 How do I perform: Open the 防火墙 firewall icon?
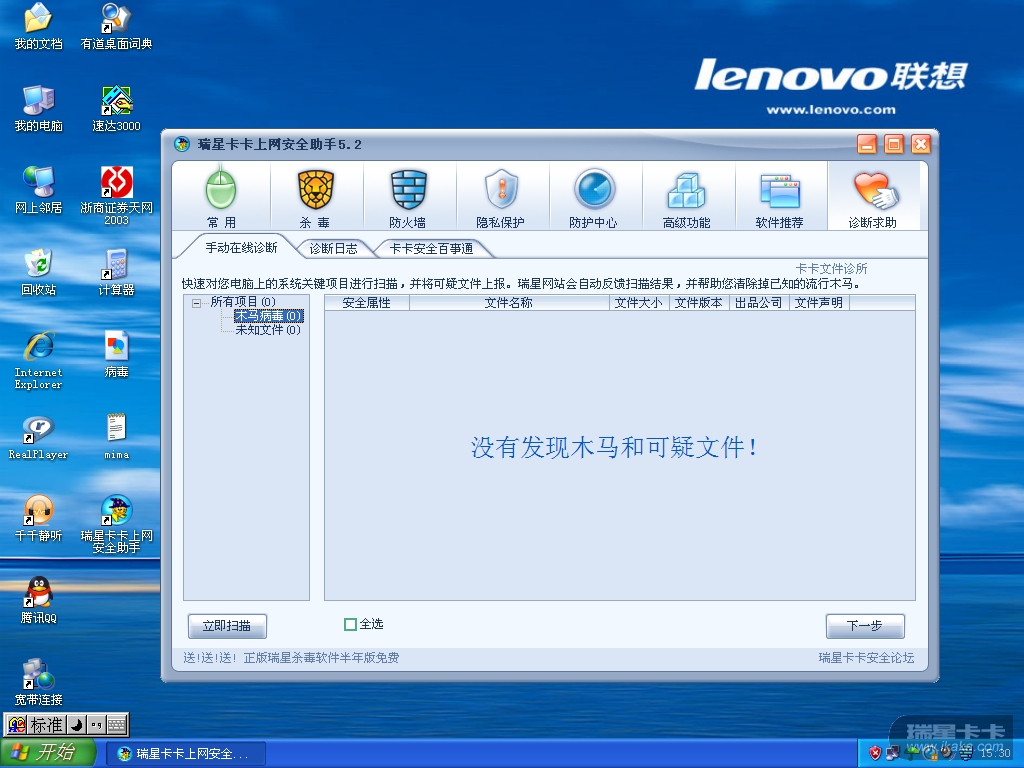click(408, 196)
